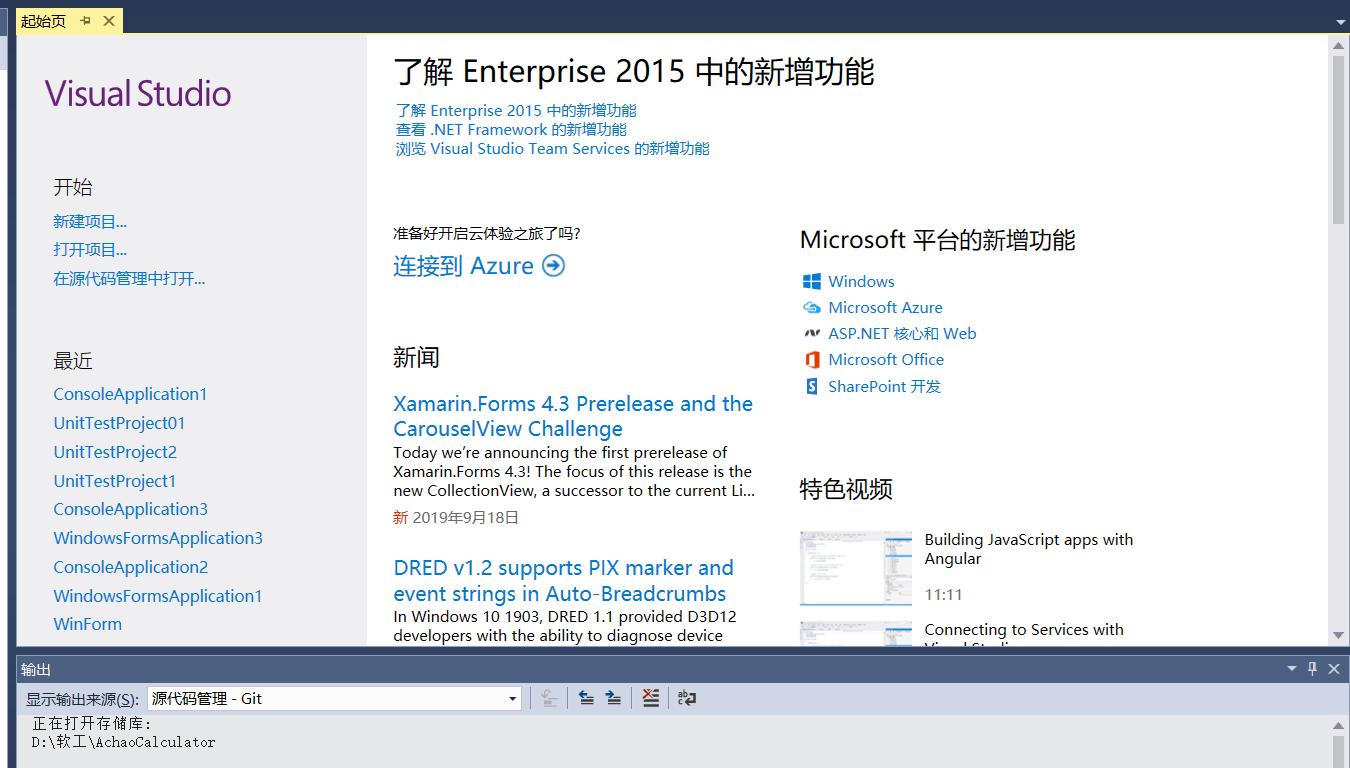Click the 新建项目... link

point(90,222)
